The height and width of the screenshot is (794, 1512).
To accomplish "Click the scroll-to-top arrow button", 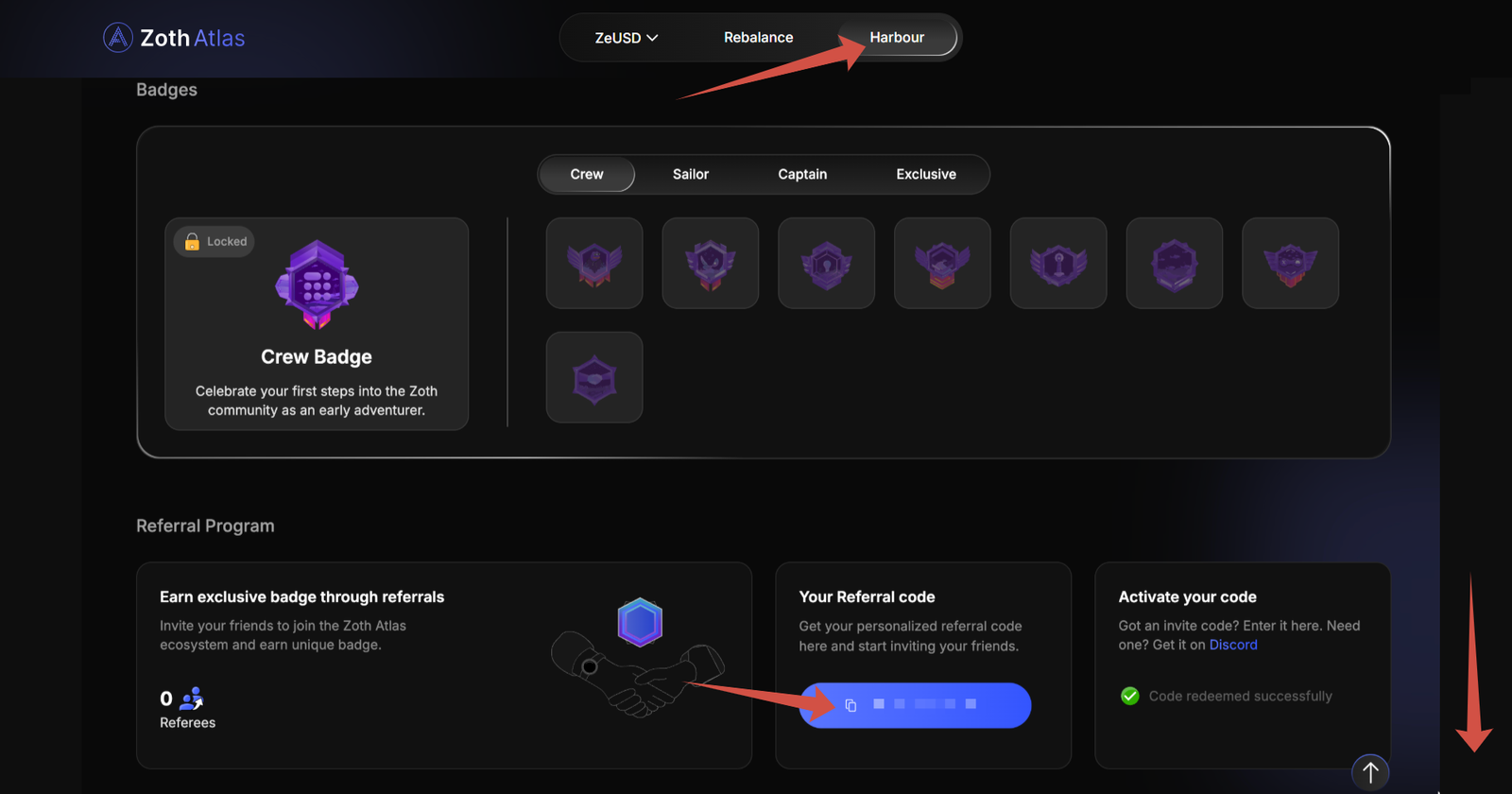I will pyautogui.click(x=1369, y=772).
